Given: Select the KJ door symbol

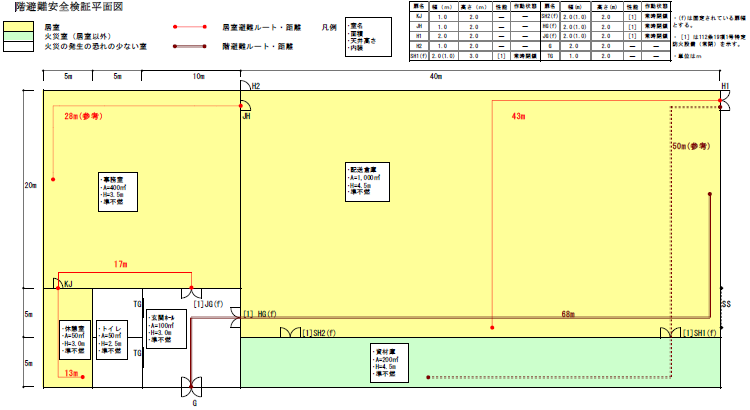Looking at the screenshot, I should click(58, 286).
